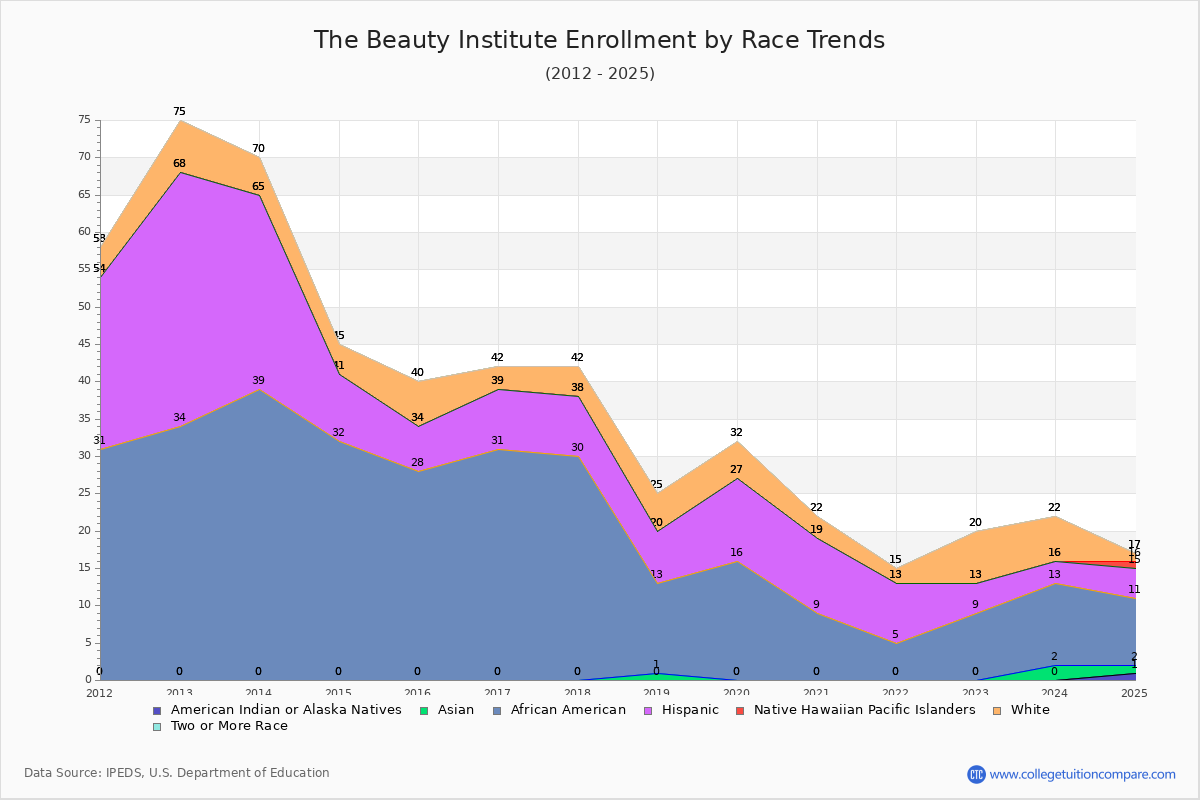Click the 2022 x-axis label
The height and width of the screenshot is (800, 1200).
pos(895,692)
